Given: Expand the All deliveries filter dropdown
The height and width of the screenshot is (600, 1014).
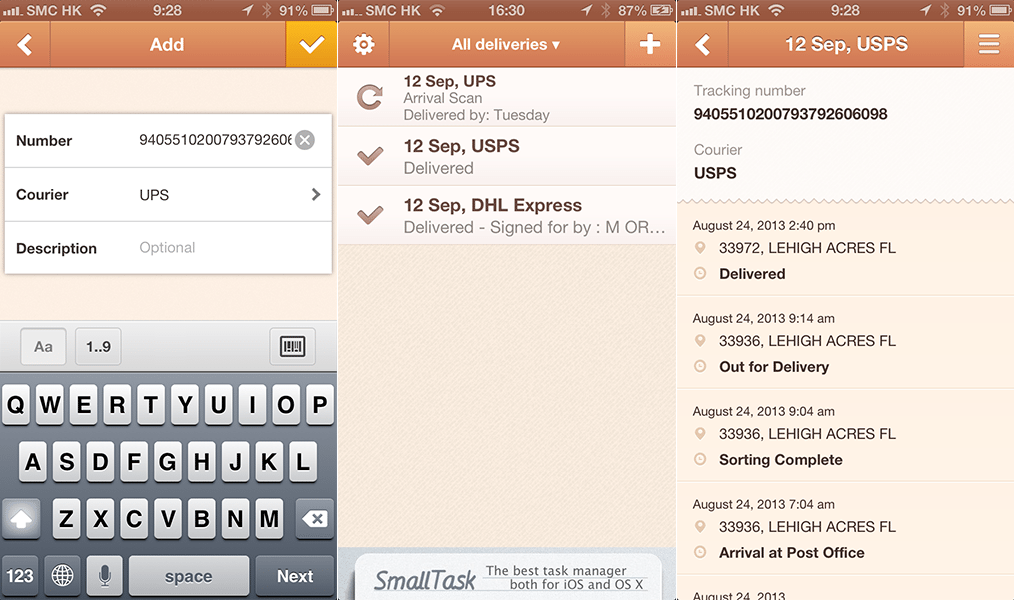Looking at the screenshot, I should point(506,45).
